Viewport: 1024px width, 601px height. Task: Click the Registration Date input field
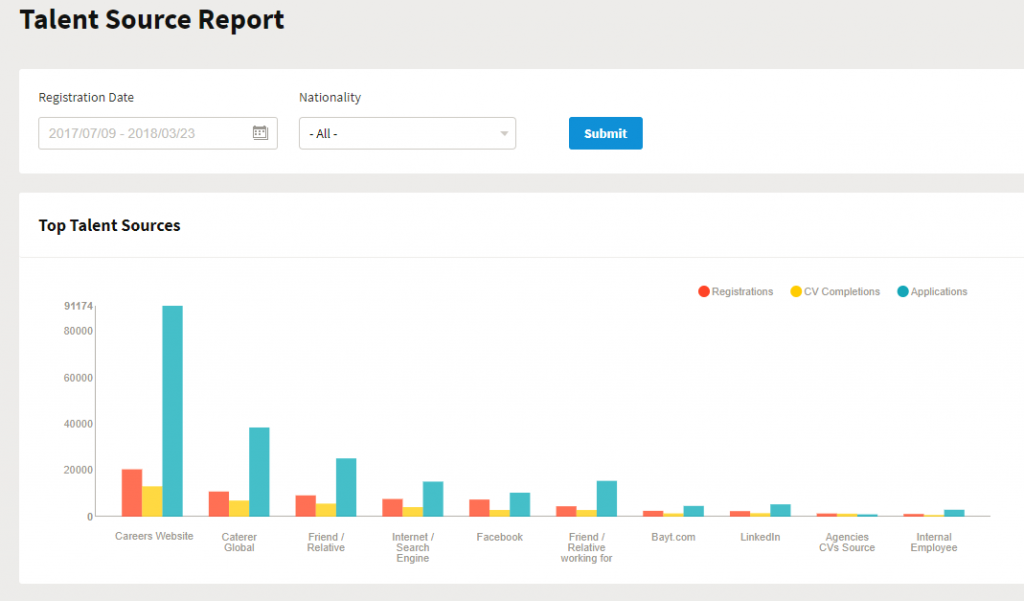[145, 133]
